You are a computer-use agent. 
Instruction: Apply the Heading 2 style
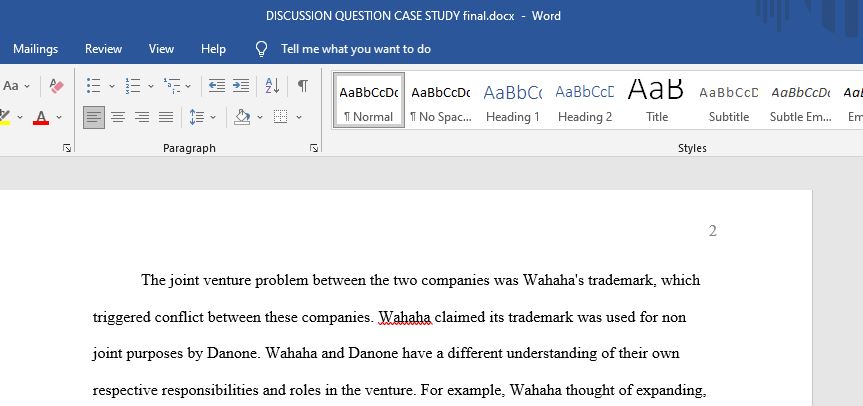pyautogui.click(x=585, y=100)
